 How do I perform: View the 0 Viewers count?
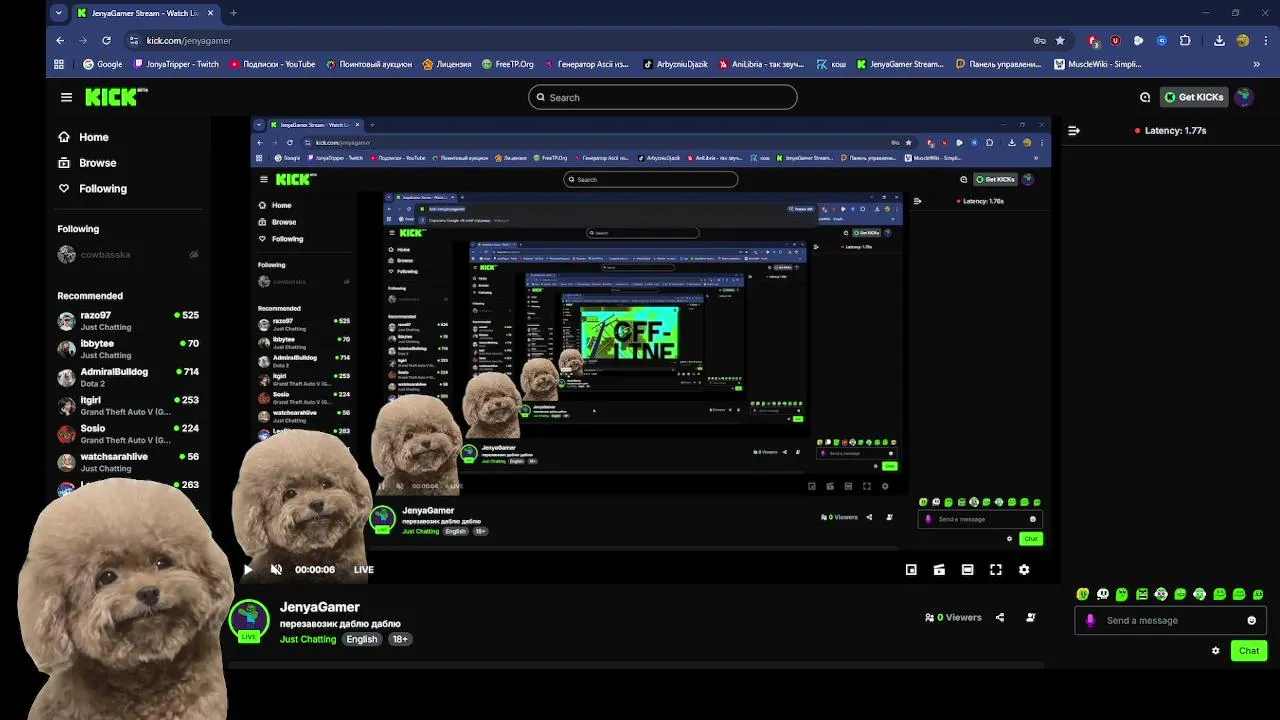[954, 617]
